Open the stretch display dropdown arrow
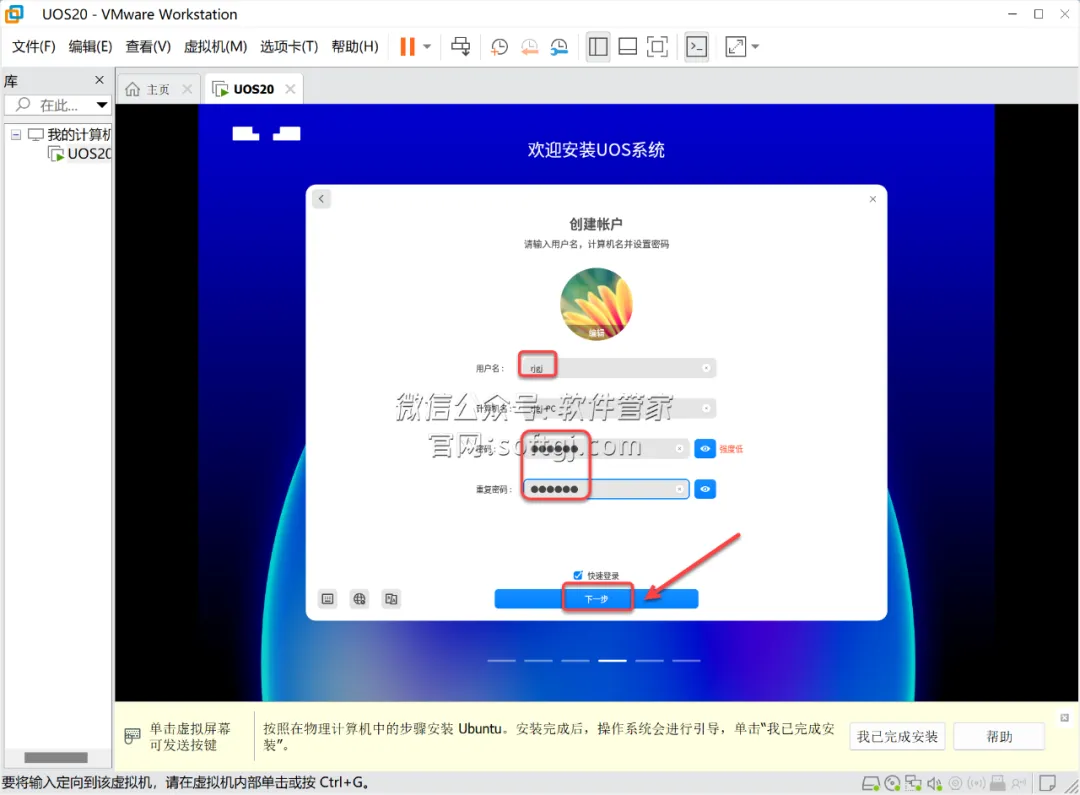This screenshot has height=795, width=1080. click(x=756, y=47)
